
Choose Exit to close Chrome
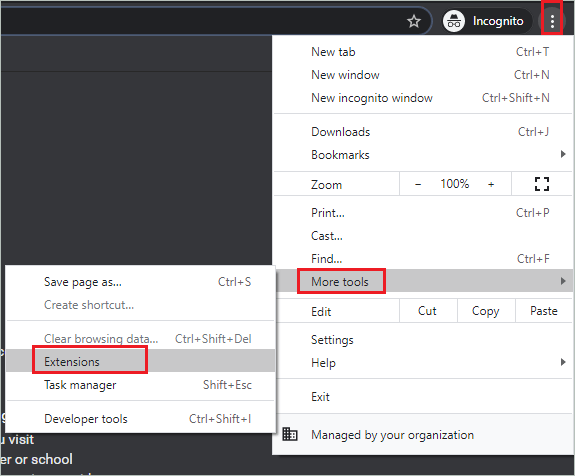pyautogui.click(x=423, y=397)
